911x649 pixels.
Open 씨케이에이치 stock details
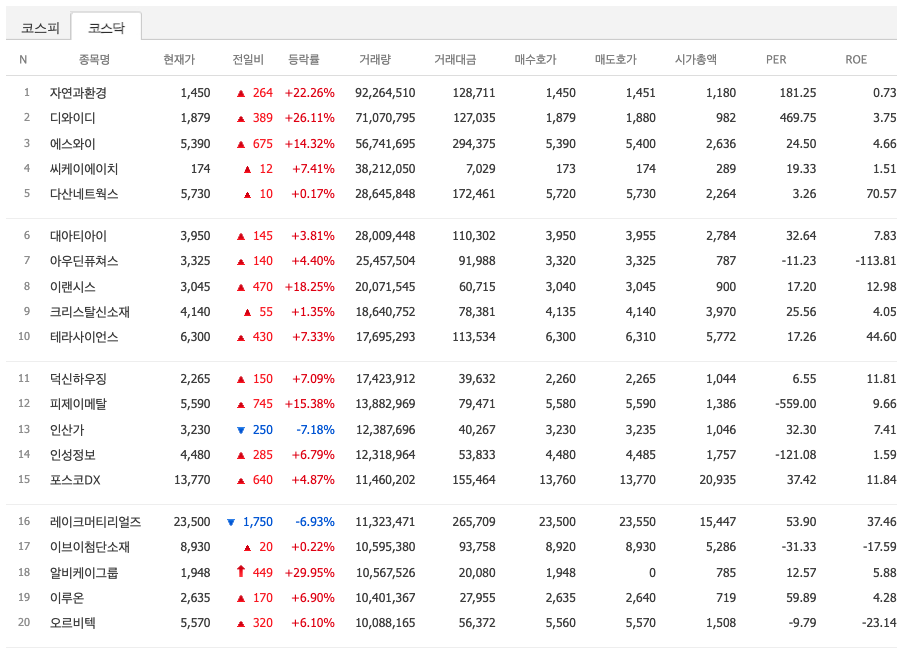point(84,168)
